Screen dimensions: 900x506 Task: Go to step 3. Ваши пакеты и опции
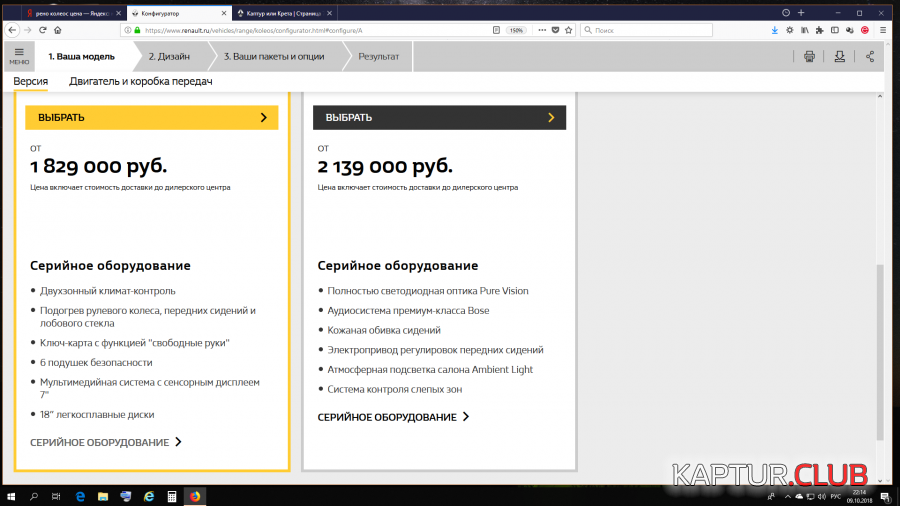click(x=274, y=56)
